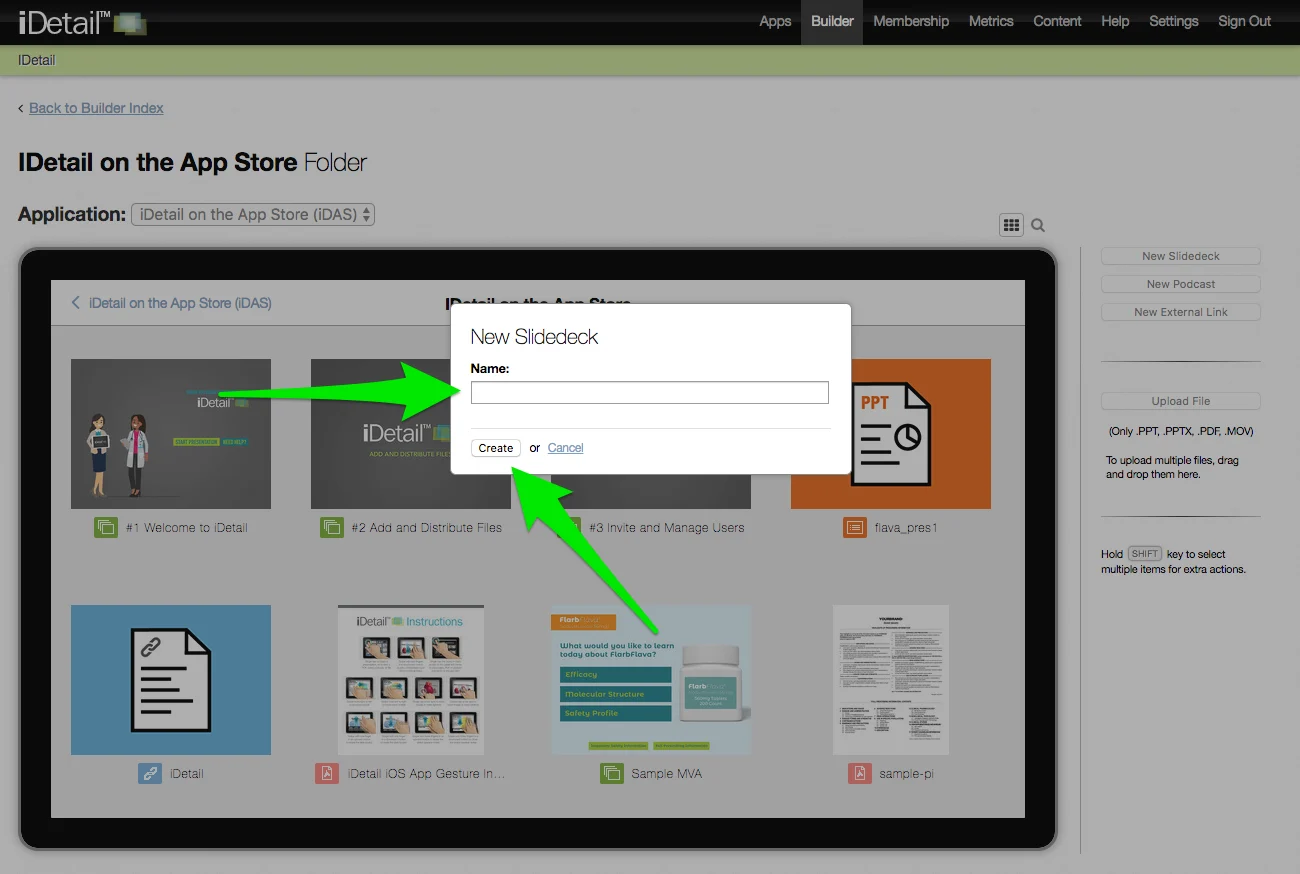Navigate to Content
The image size is (1300, 874).
point(1057,21)
